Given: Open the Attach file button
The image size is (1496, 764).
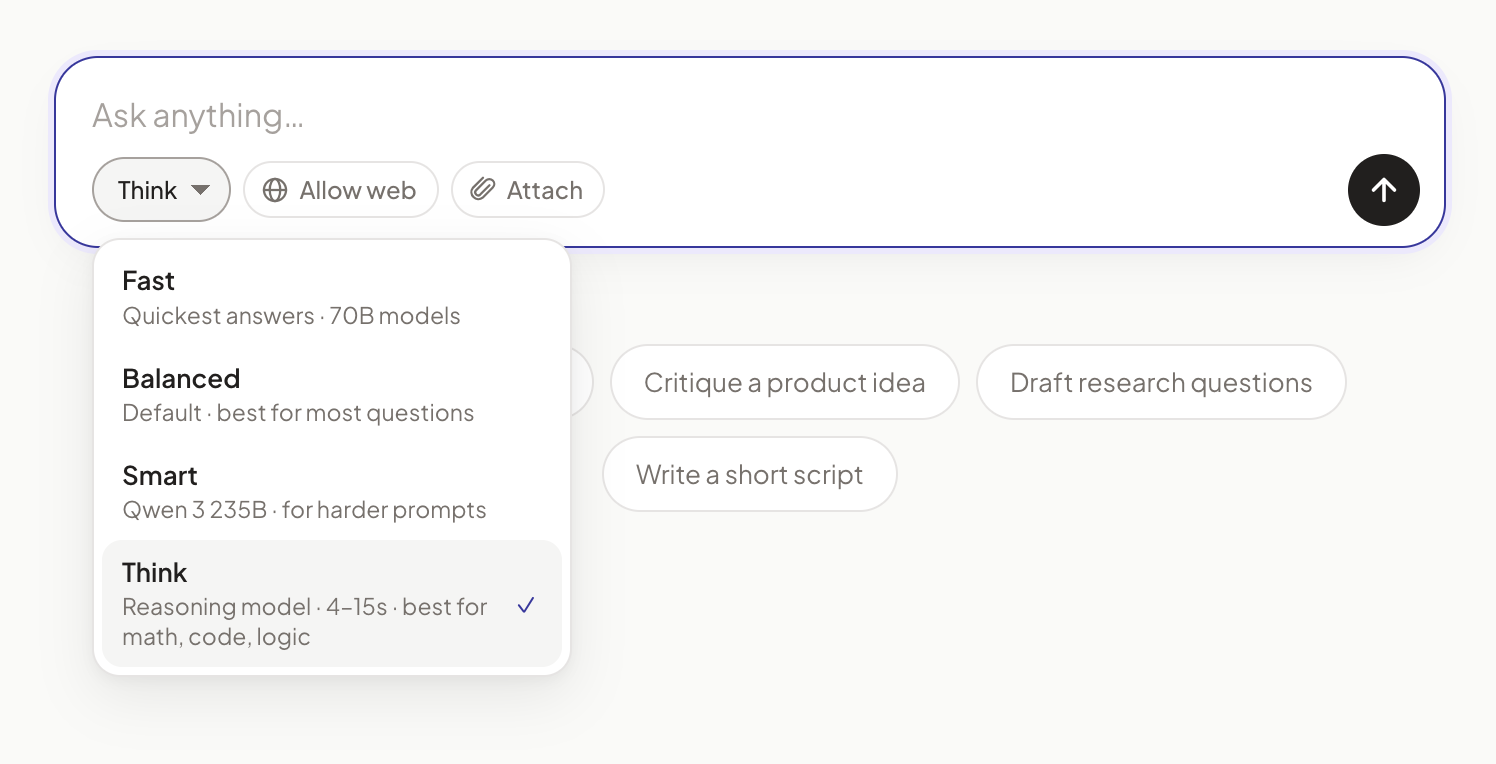Looking at the screenshot, I should click(x=528, y=190).
